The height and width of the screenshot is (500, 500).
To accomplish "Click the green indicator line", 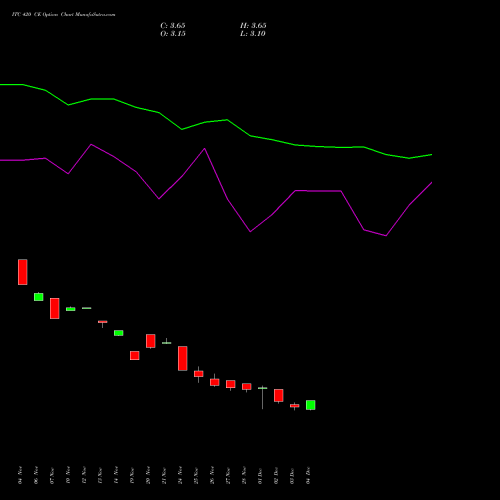I will pos(216,121).
